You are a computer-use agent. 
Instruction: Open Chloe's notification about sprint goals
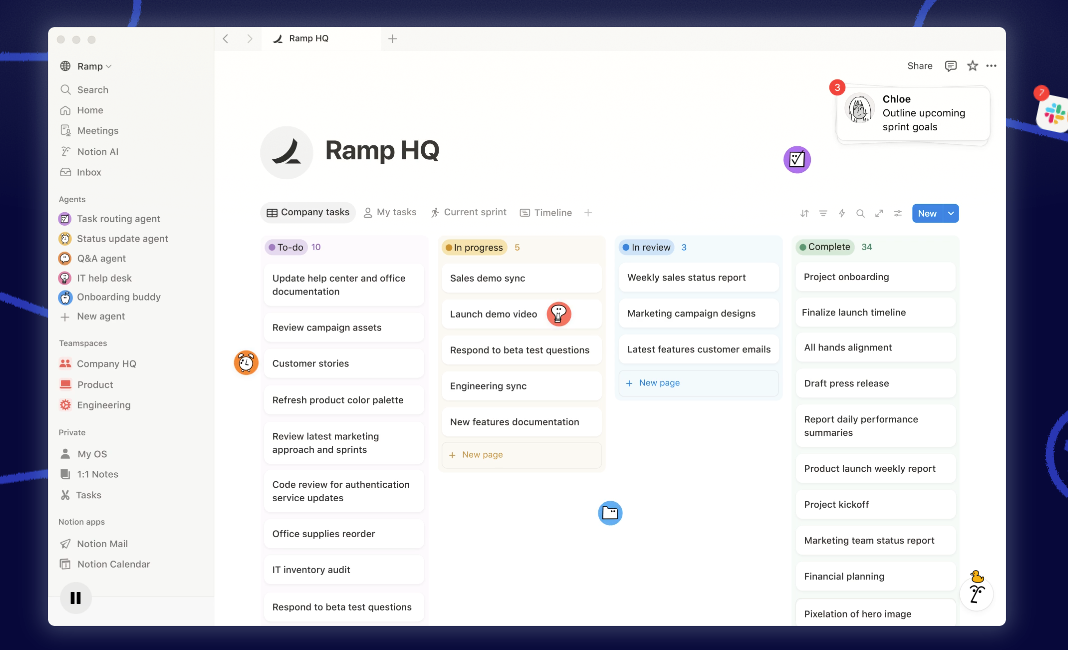pos(913,113)
